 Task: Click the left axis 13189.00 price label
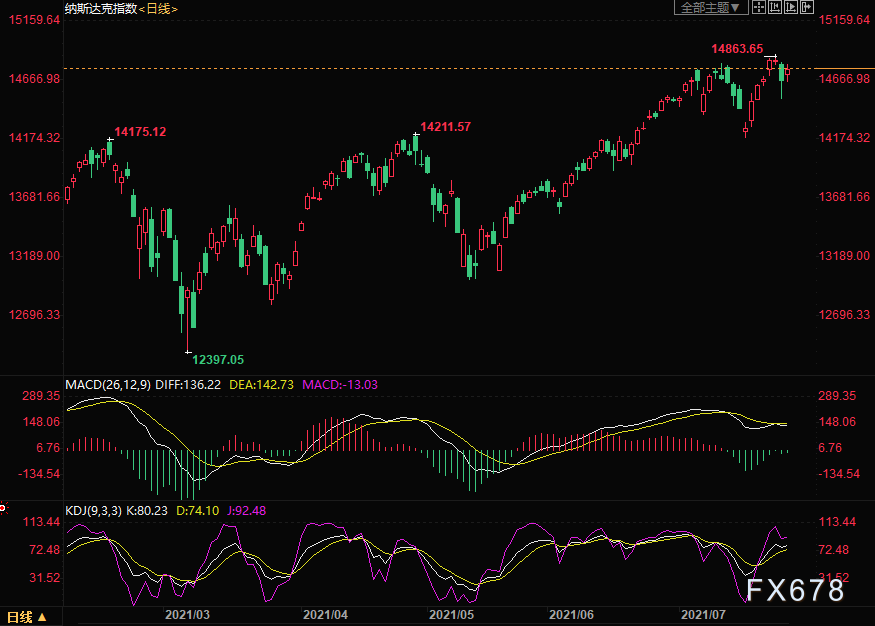[x=34, y=256]
